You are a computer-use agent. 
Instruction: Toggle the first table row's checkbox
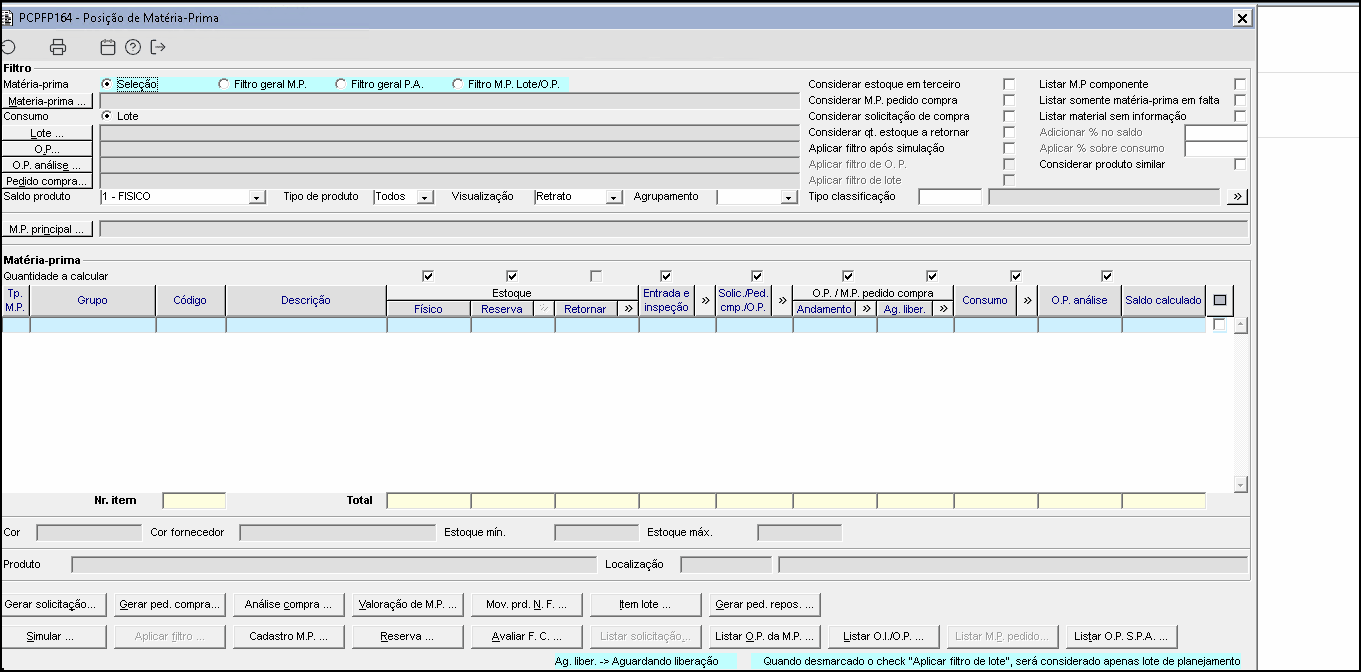pyautogui.click(x=1219, y=325)
